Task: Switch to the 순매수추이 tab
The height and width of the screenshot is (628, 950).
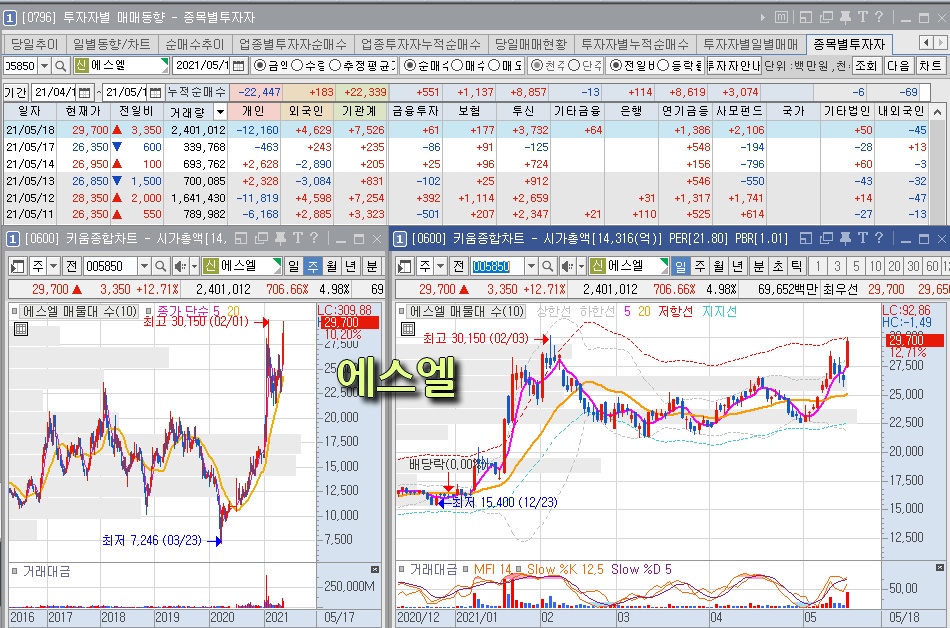Action: [194, 44]
